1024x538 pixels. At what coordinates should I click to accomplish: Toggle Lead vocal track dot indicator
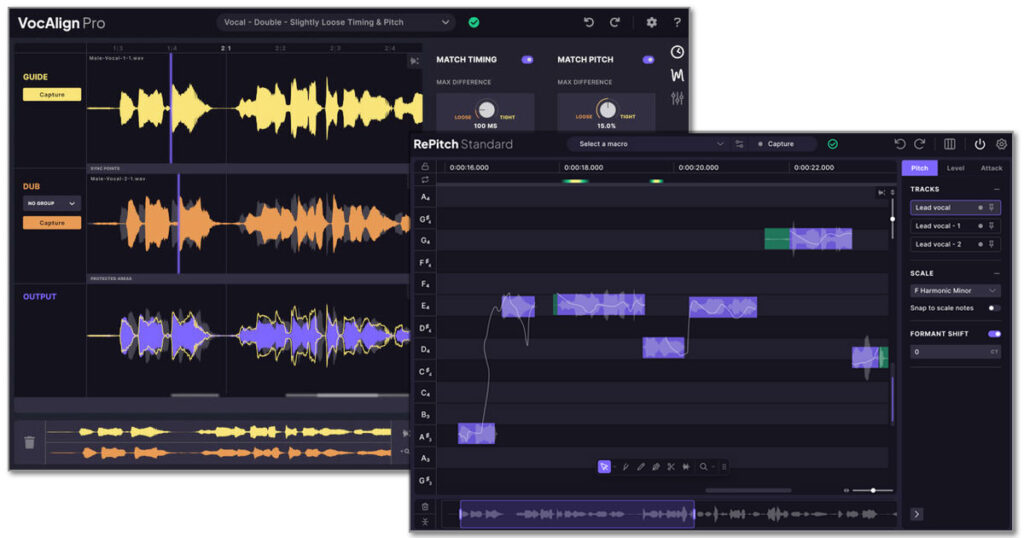coord(980,208)
